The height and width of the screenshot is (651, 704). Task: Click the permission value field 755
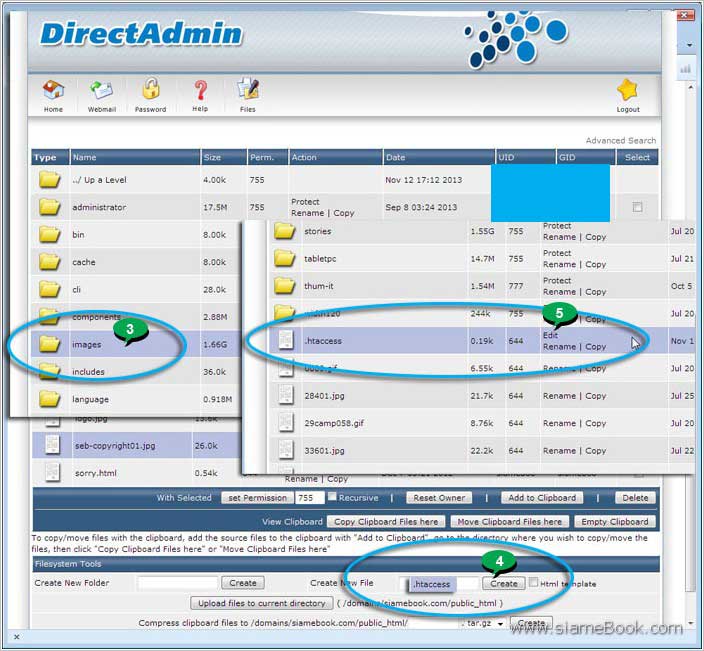click(309, 498)
